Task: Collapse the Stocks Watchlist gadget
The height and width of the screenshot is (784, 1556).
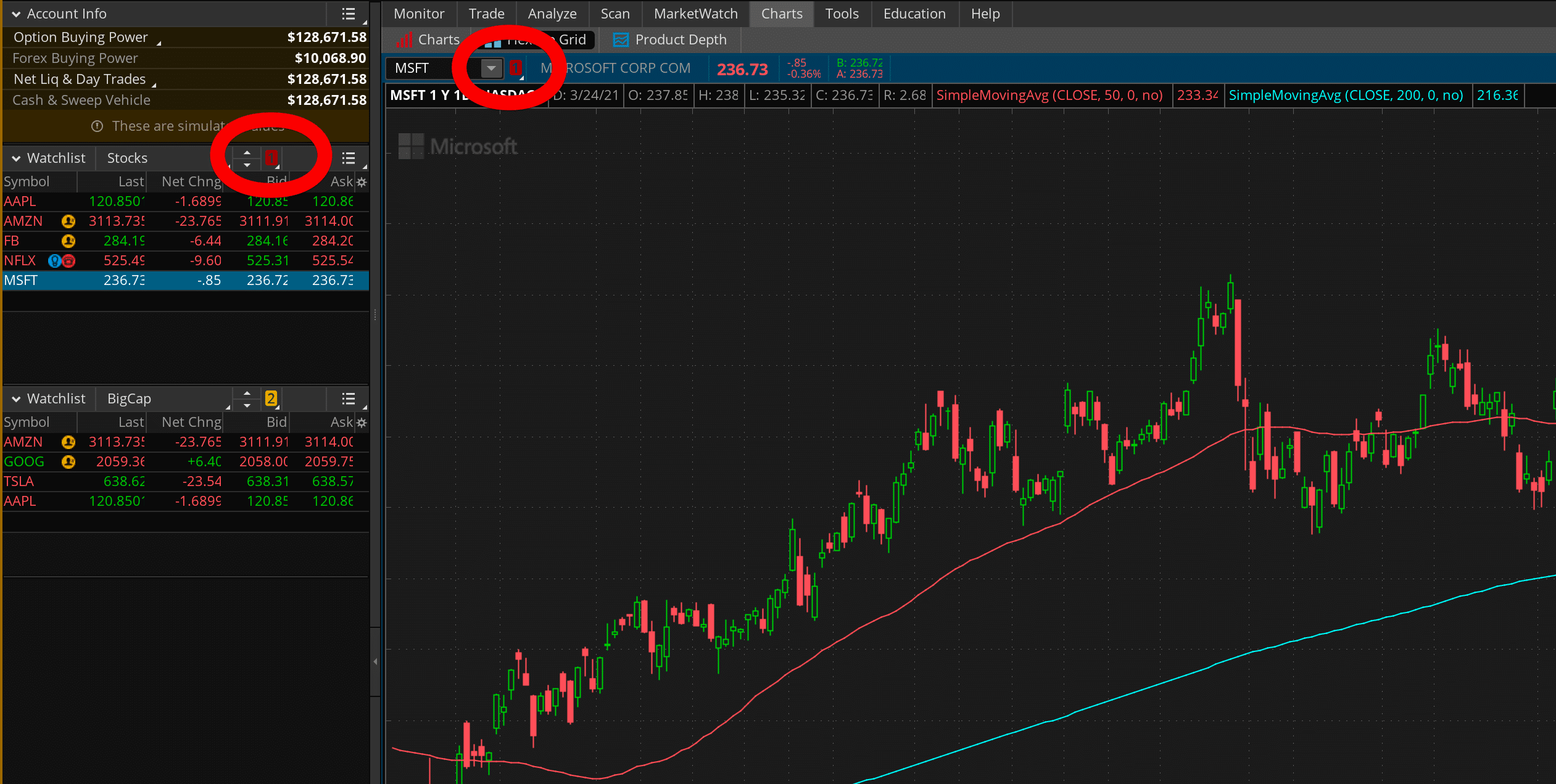Action: coord(16,158)
